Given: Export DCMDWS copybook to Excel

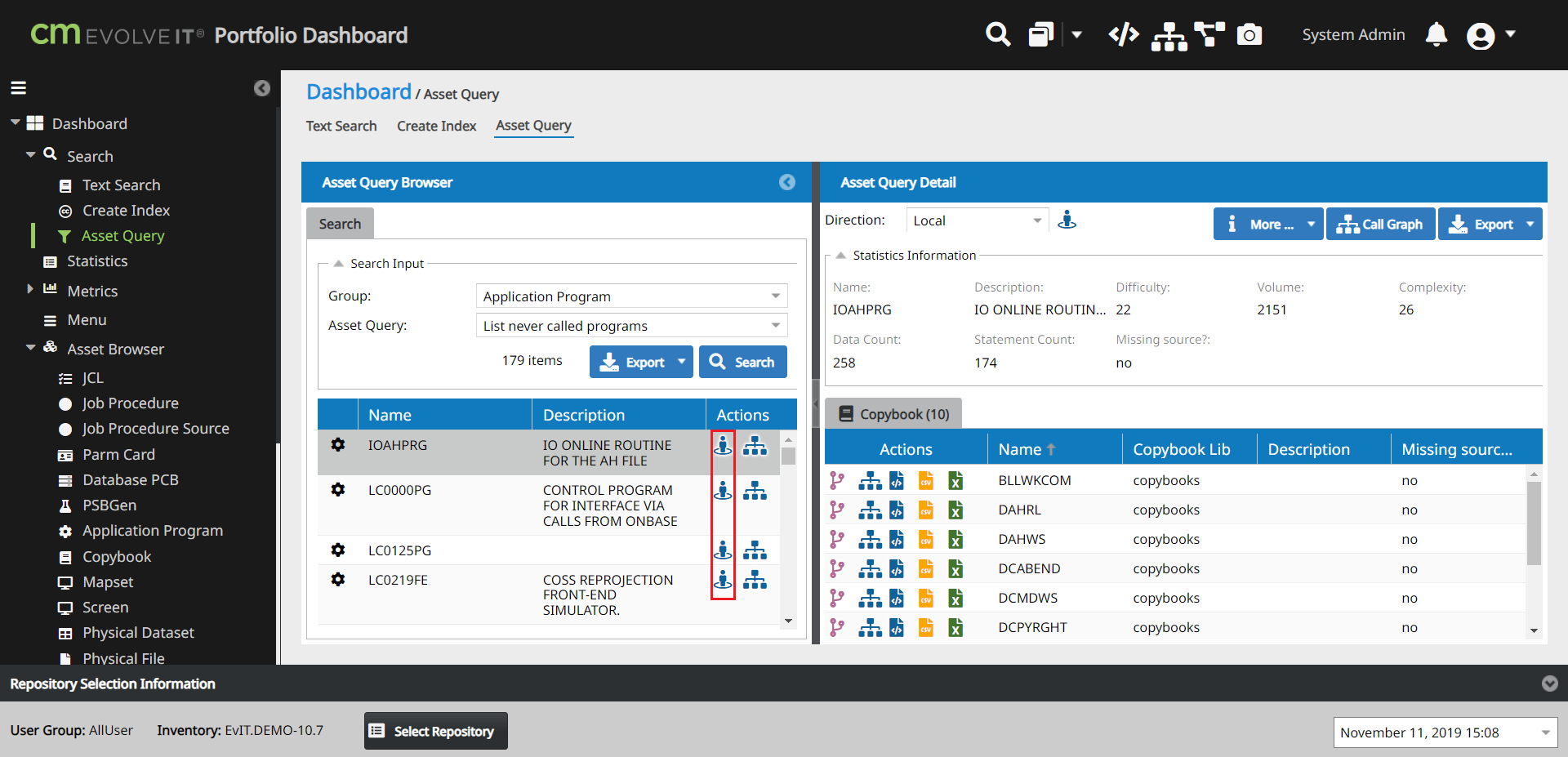Looking at the screenshot, I should 955,598.
